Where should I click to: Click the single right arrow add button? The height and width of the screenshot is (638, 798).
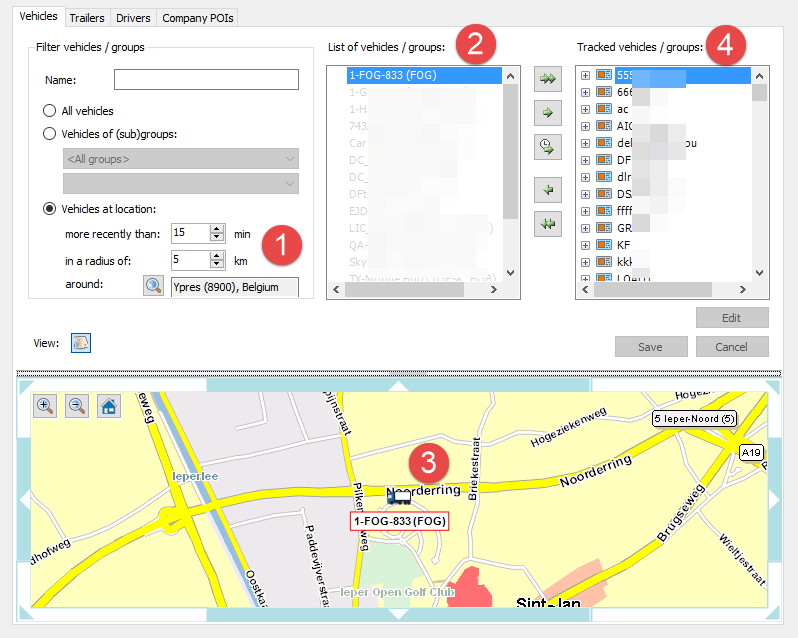(x=547, y=113)
